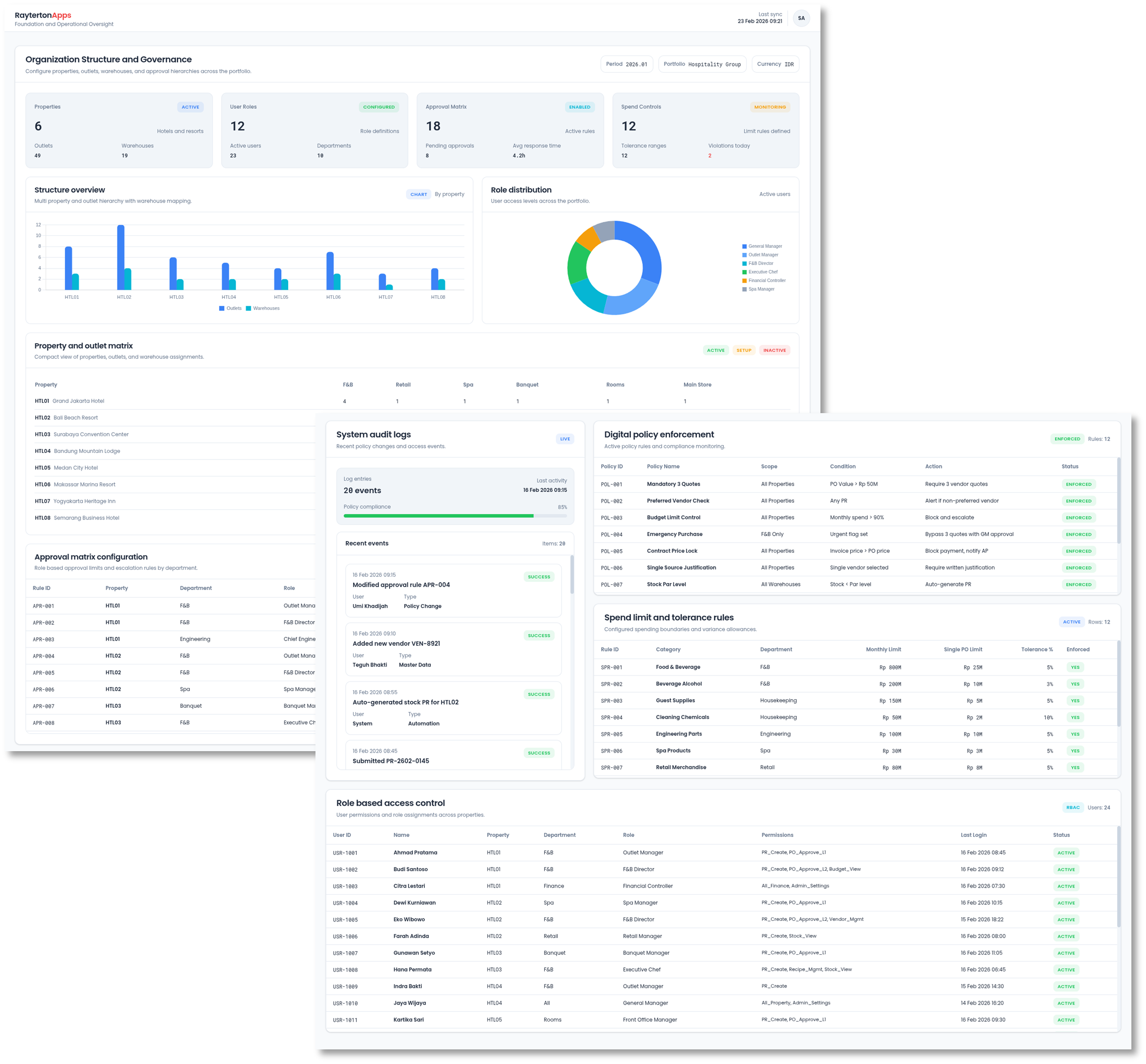Click the CHART badge in Structure overview
The image size is (1146, 1064).
418,194
